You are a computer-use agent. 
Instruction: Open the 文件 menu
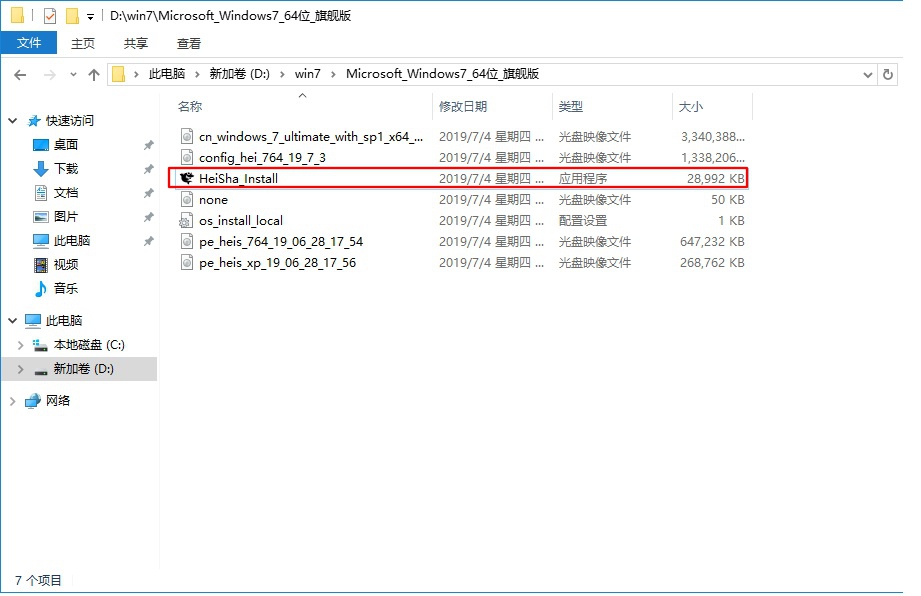pyautogui.click(x=29, y=43)
